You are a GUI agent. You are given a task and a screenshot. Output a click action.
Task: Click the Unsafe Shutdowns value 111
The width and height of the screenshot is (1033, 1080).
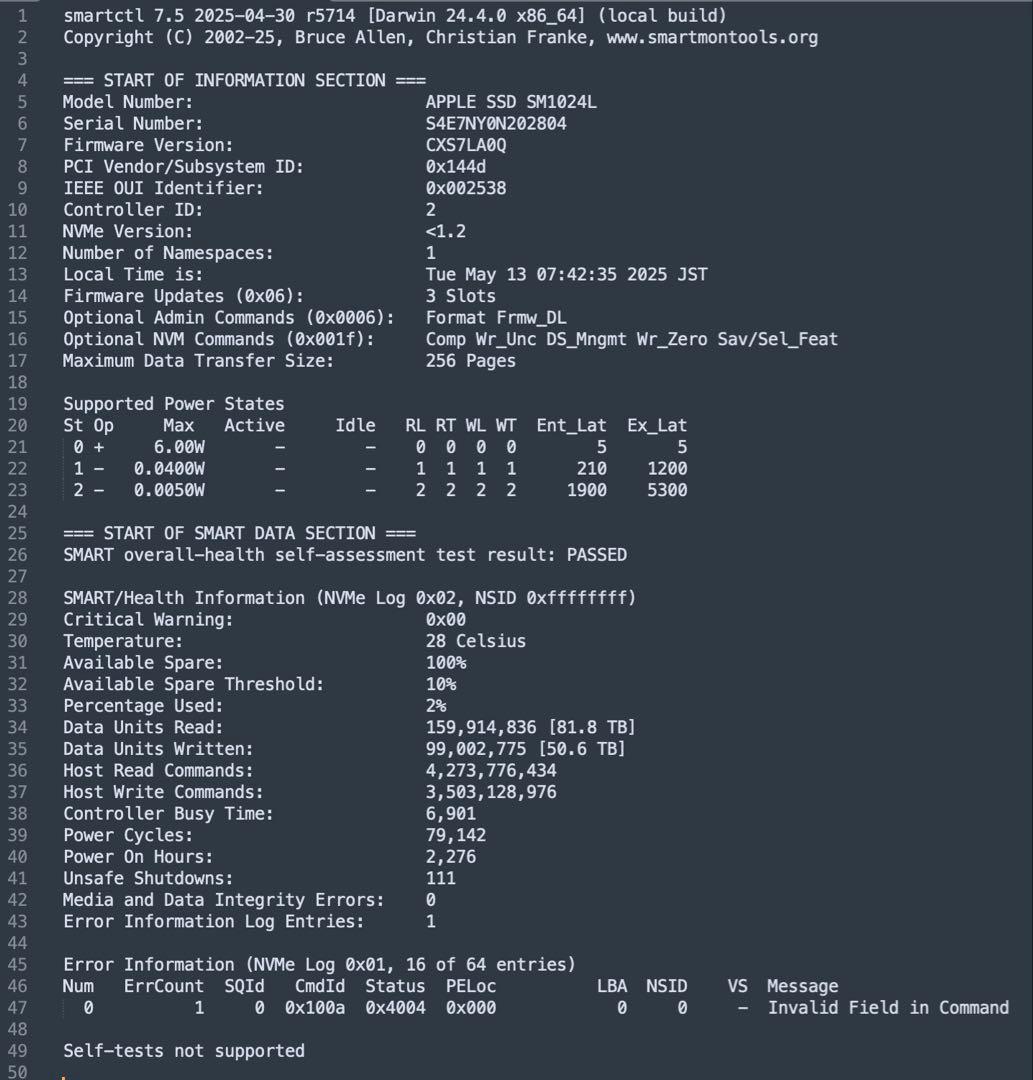coord(440,878)
